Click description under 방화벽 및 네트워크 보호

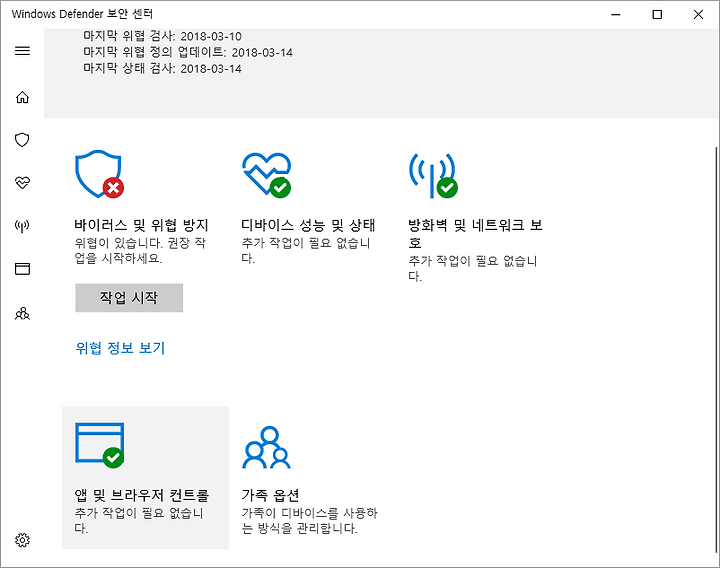click(x=472, y=268)
